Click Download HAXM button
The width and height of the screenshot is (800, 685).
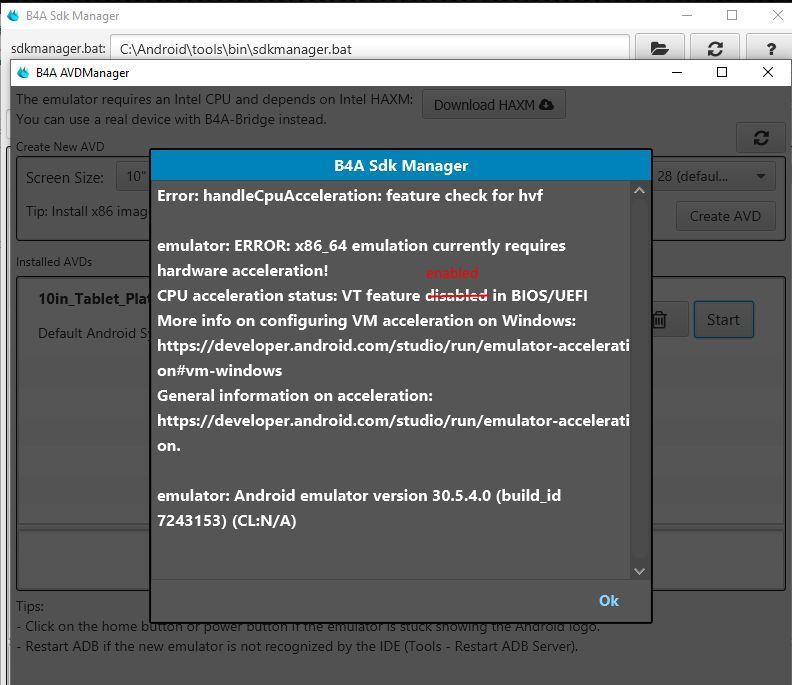[x=493, y=105]
